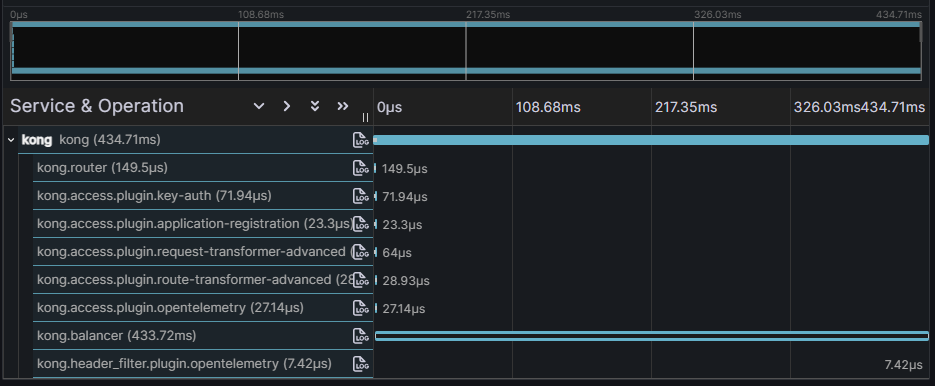Select the kong.access.plugin.route-transformer-advanced span row
The width and height of the screenshot is (935, 386).
(x=203, y=280)
